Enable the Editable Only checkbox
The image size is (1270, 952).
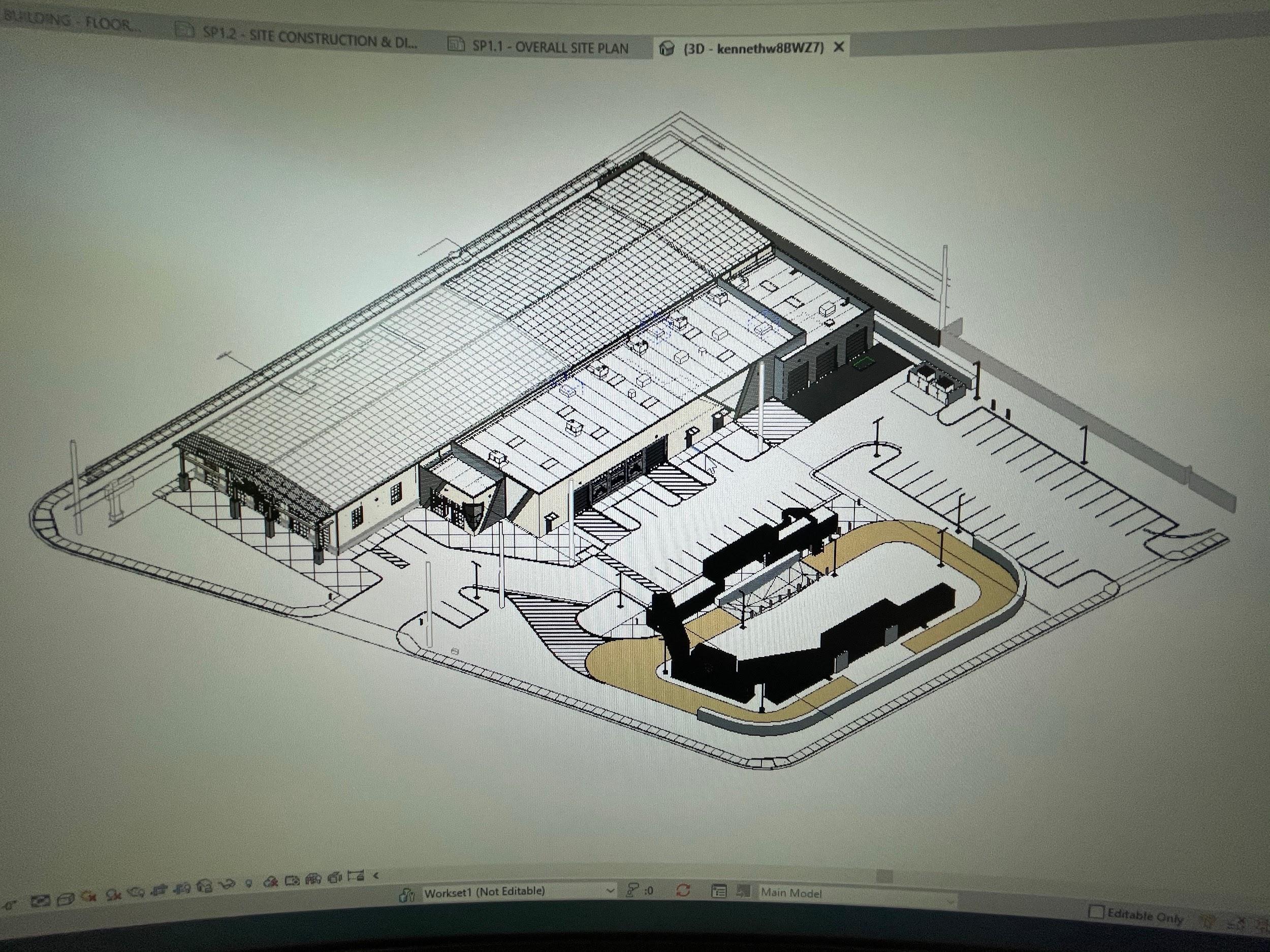1096,911
